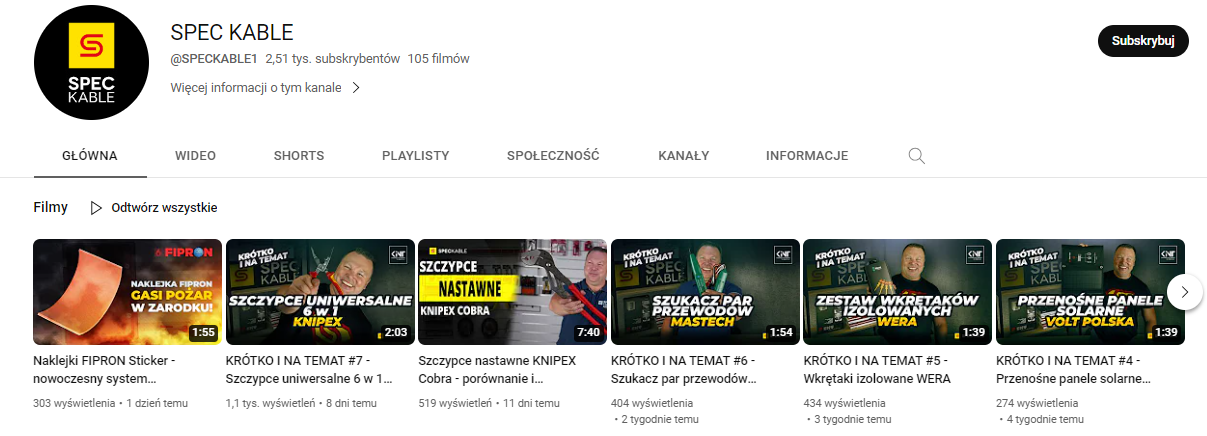Image resolution: width=1207 pixels, height=436 pixels.
Task: Click the Filmy section heading
Action: click(51, 208)
